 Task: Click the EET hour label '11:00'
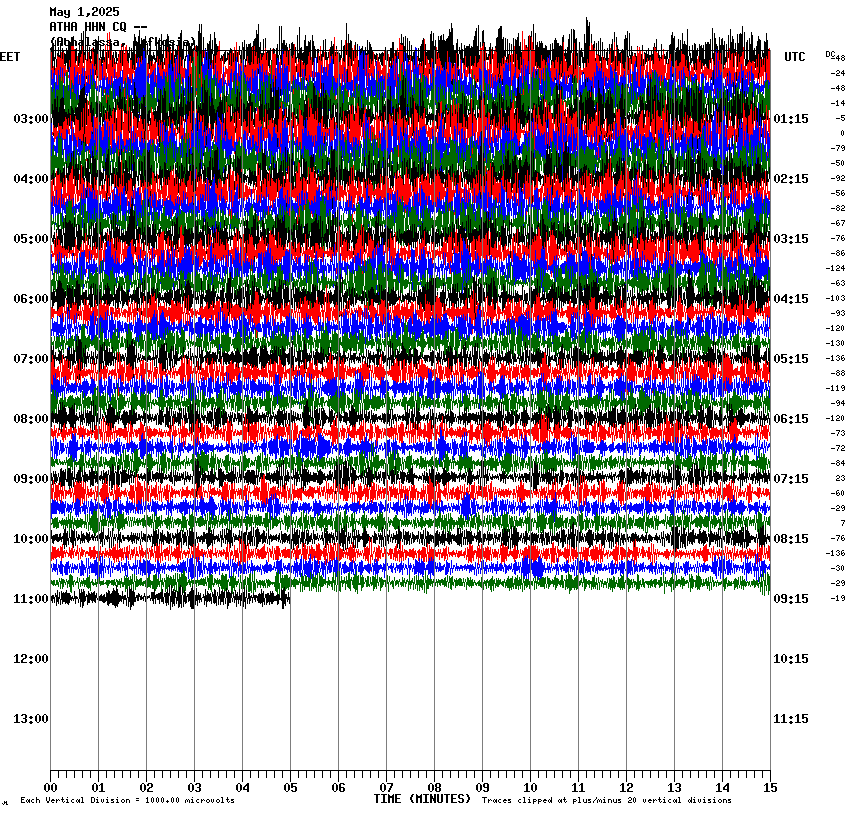coord(31,599)
